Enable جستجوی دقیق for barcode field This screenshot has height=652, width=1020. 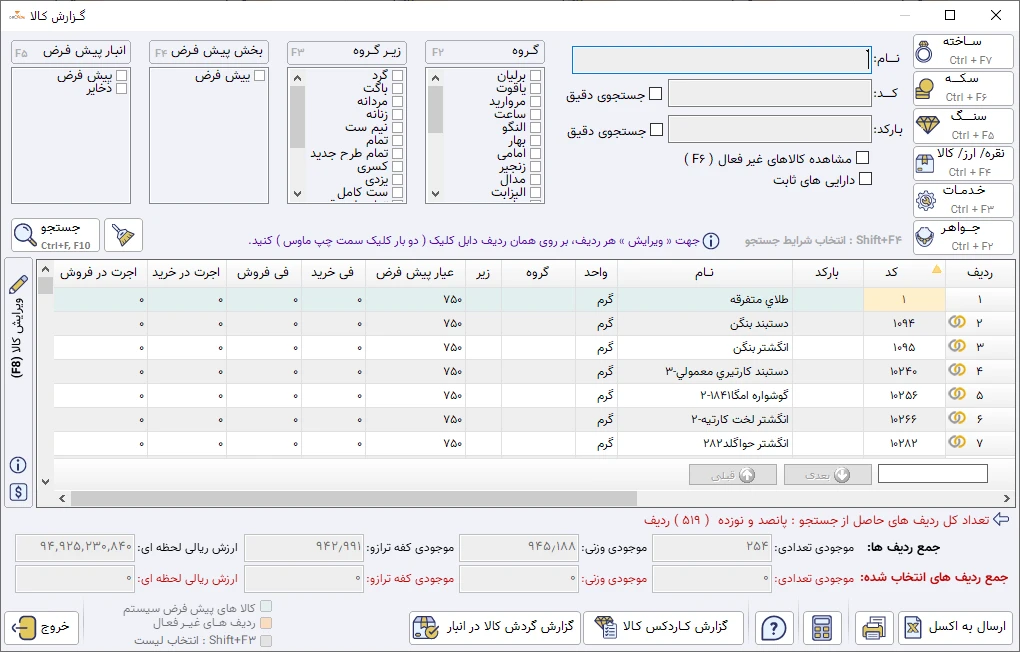[656, 130]
